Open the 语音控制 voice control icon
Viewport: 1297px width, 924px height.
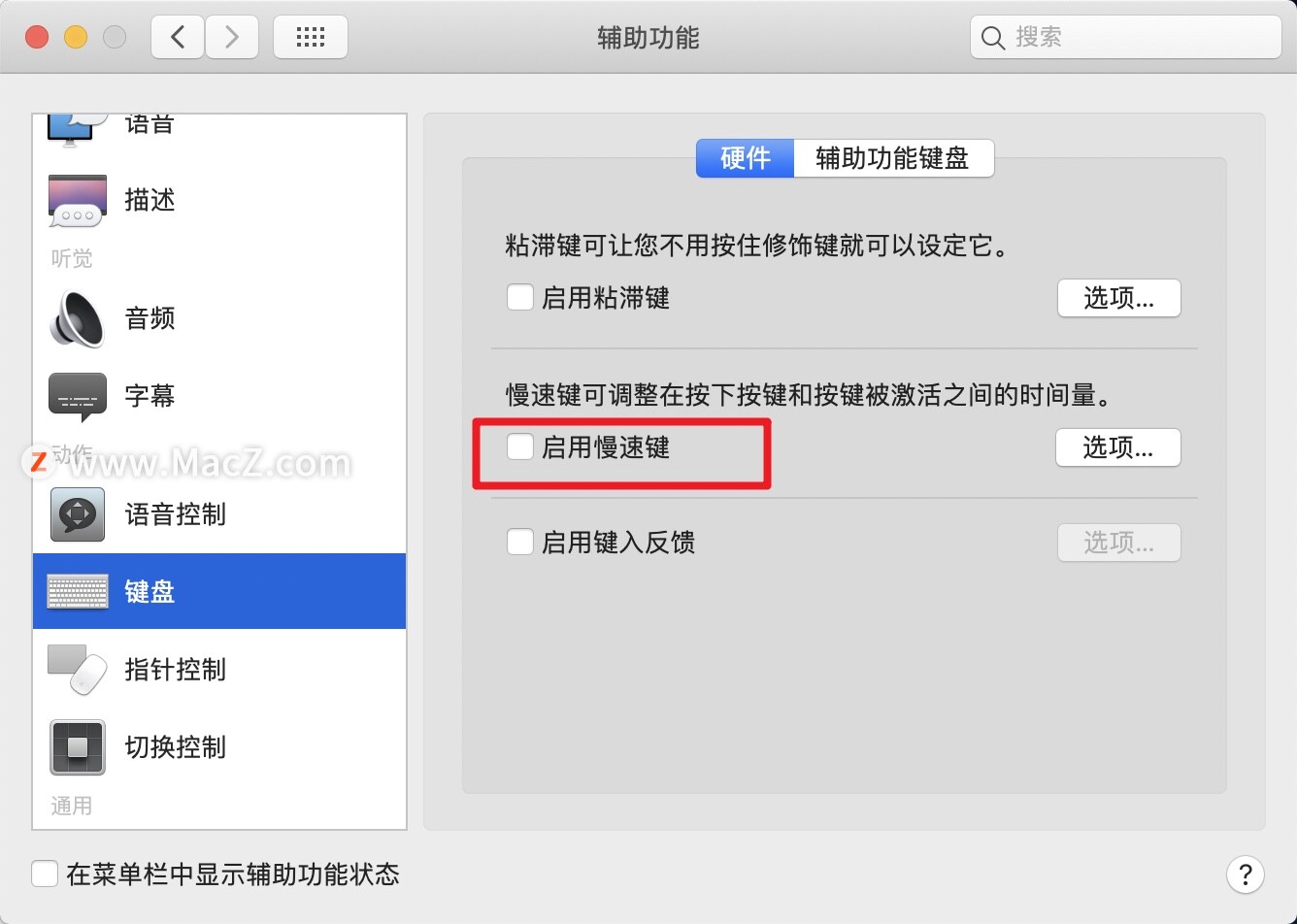78,513
